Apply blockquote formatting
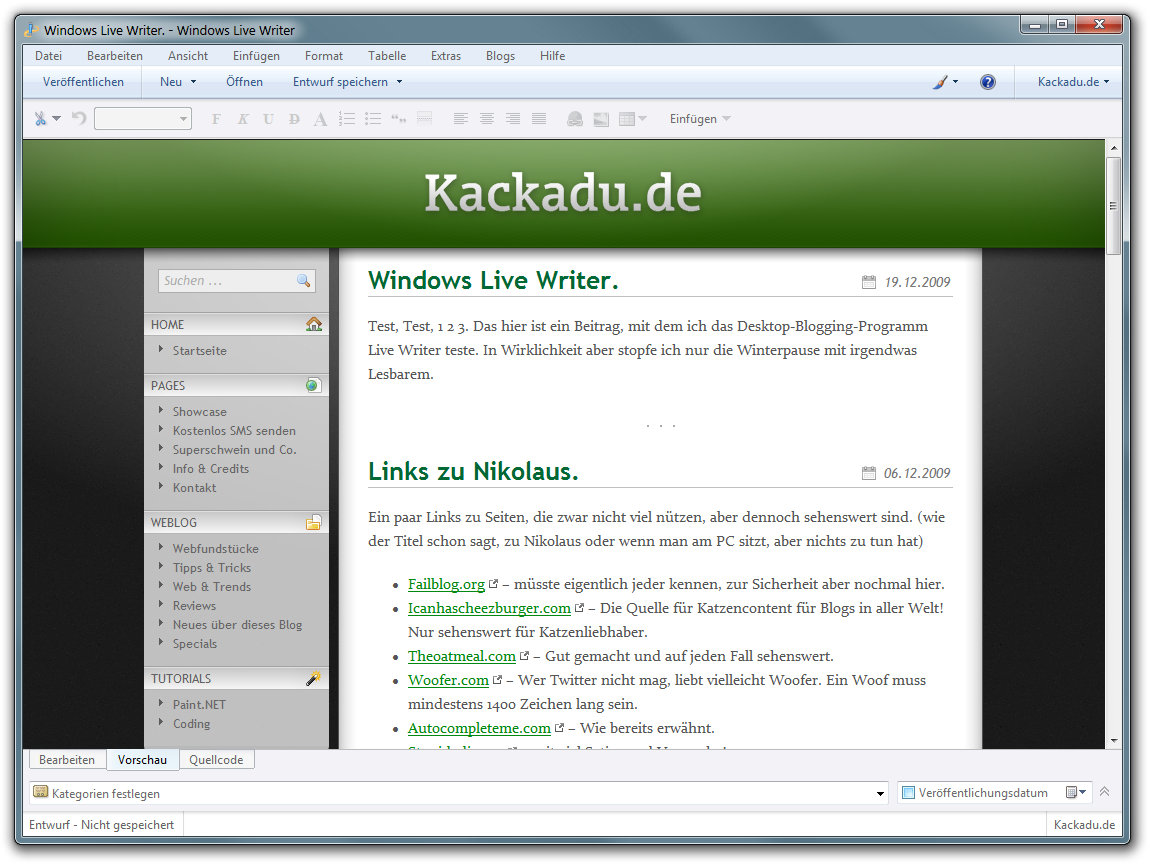Screen dimensions: 1149x863 click(x=399, y=119)
